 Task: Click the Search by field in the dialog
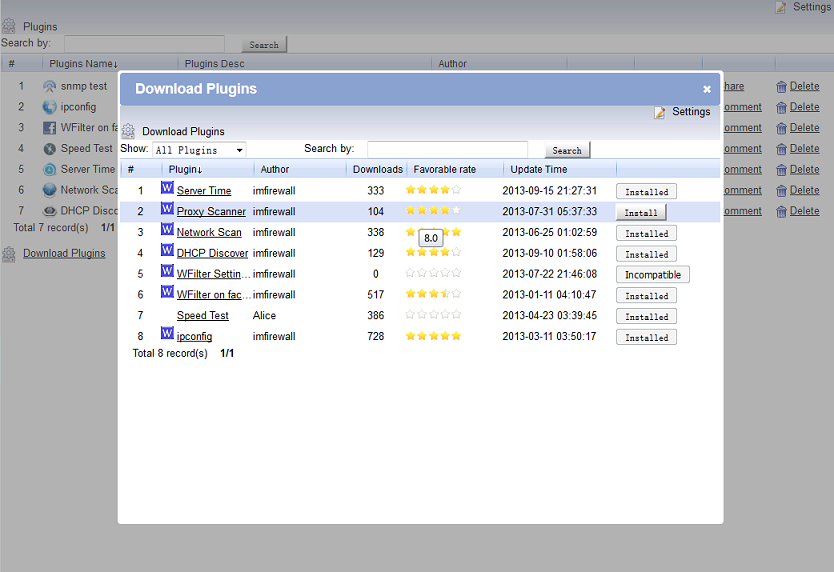pos(447,150)
